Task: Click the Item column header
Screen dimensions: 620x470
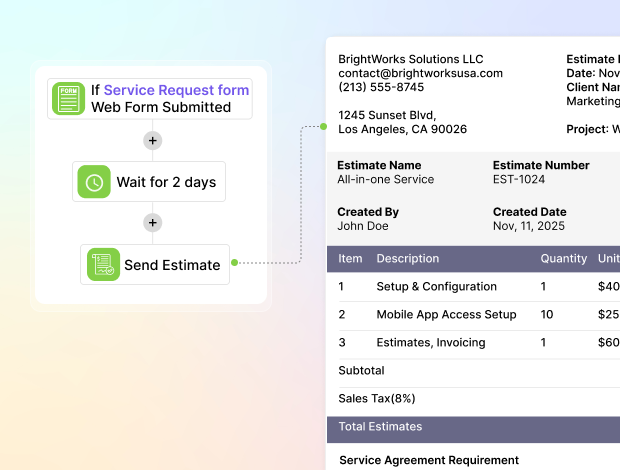Action: click(350, 259)
